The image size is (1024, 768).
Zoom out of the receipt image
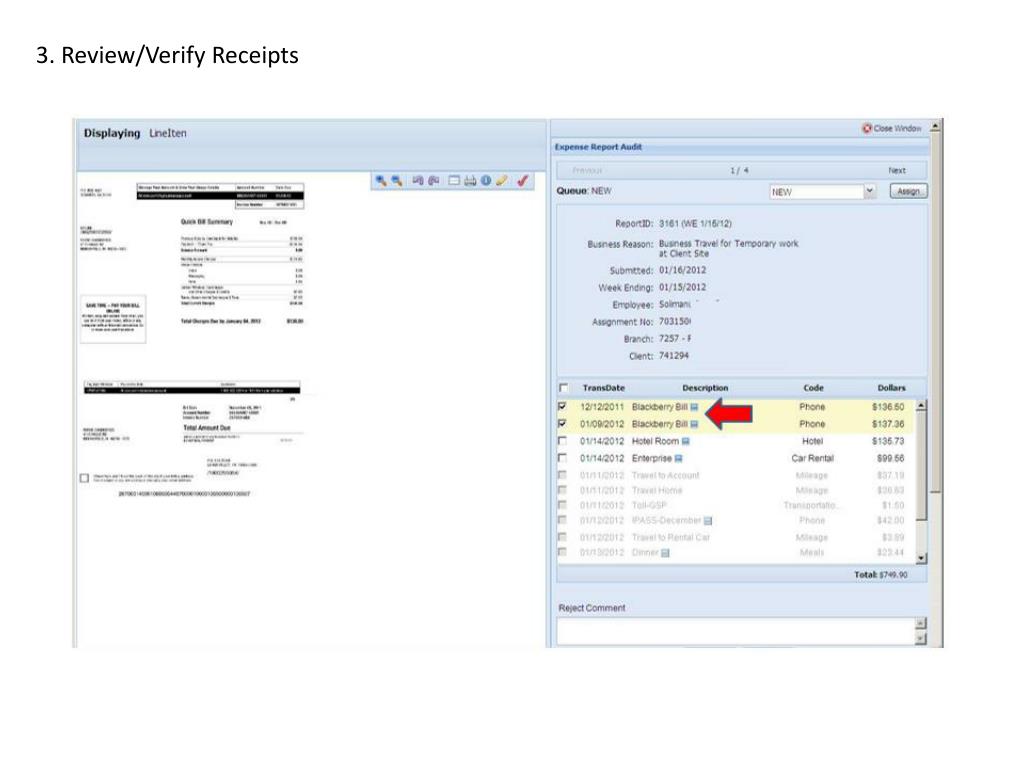(x=396, y=181)
